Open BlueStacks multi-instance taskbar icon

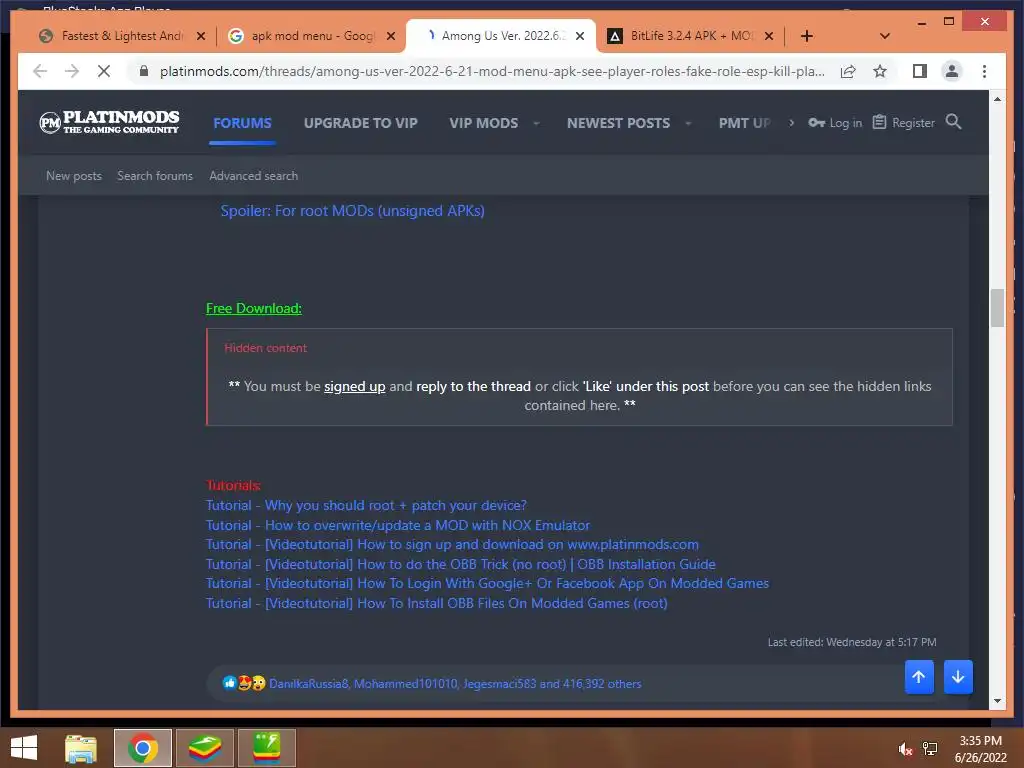point(266,748)
